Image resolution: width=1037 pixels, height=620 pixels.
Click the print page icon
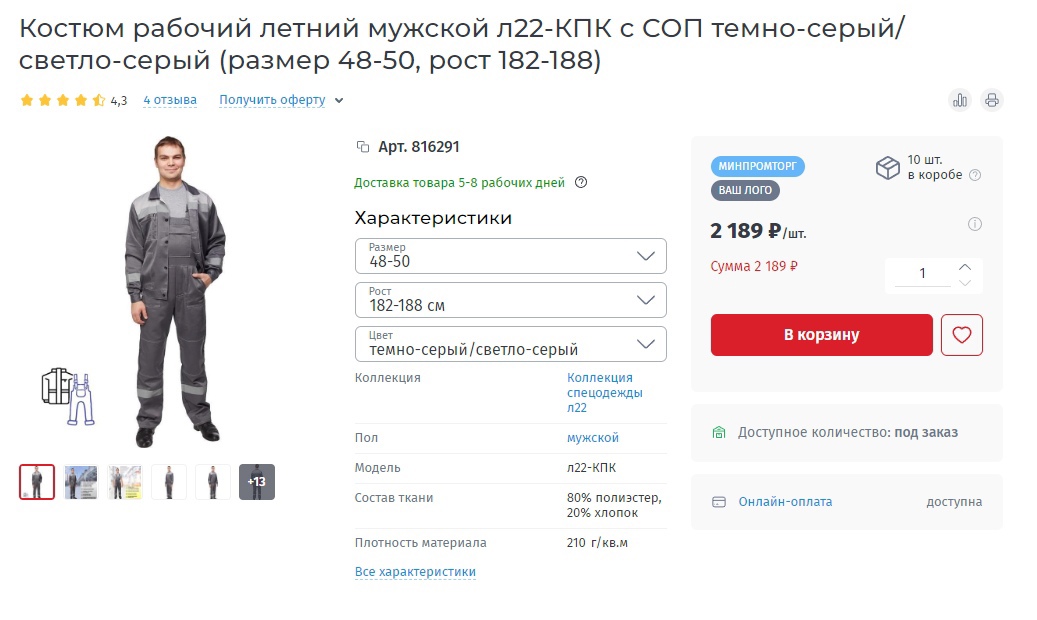click(x=991, y=101)
